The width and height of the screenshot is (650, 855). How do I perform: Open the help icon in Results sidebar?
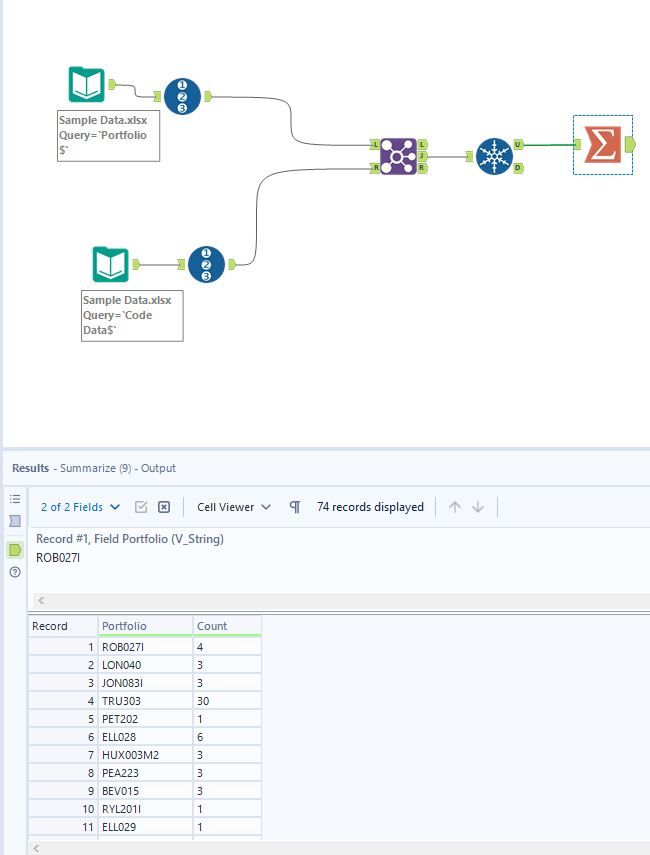(15, 572)
